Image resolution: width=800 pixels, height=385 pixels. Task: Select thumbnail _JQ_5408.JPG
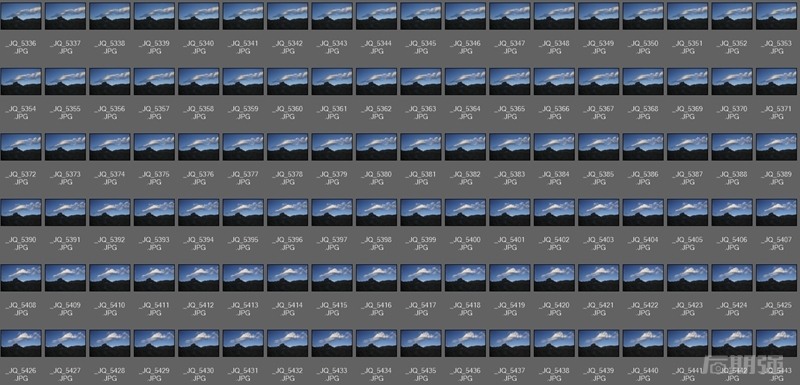(21, 278)
